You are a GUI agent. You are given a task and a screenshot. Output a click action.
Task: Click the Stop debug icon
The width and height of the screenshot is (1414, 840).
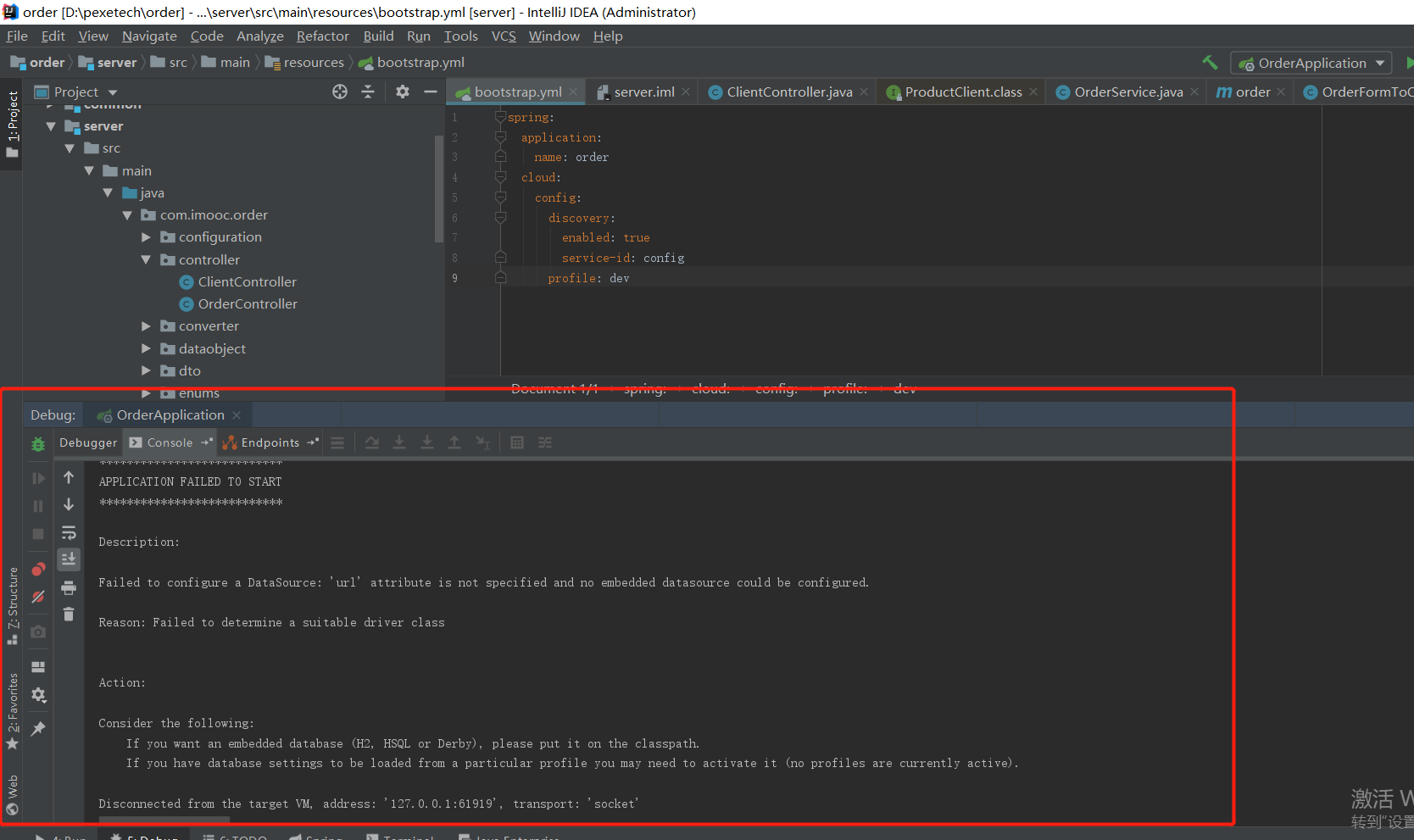(x=38, y=534)
